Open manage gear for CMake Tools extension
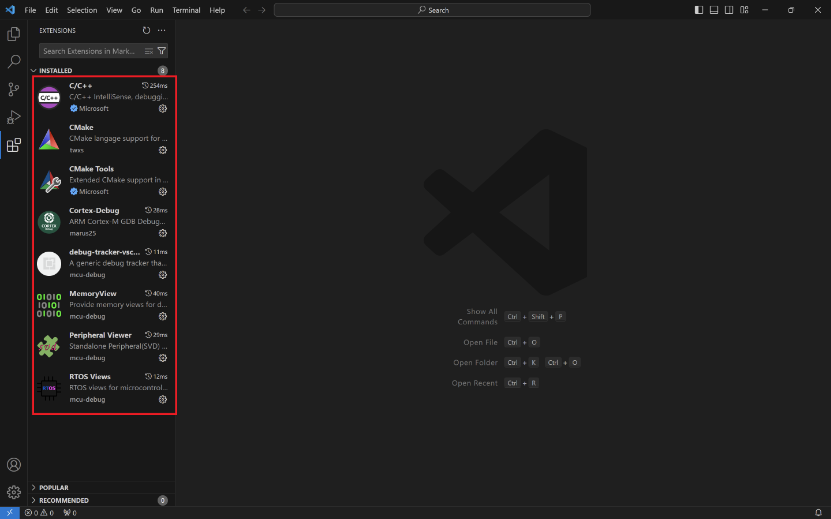The width and height of the screenshot is (831, 519). (163, 191)
